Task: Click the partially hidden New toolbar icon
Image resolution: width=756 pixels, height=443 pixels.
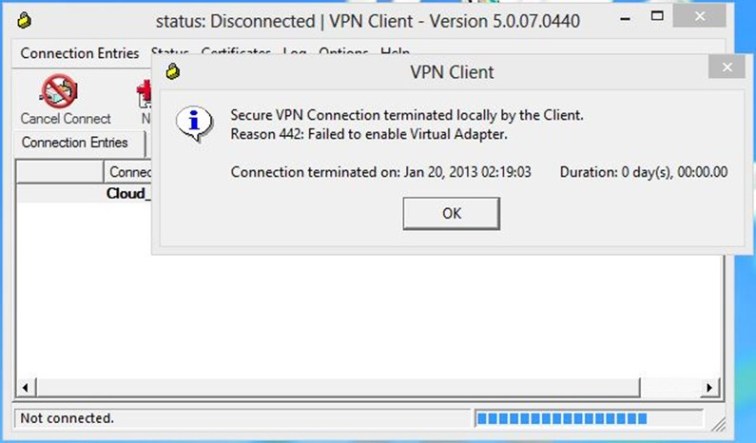Action: 142,94
